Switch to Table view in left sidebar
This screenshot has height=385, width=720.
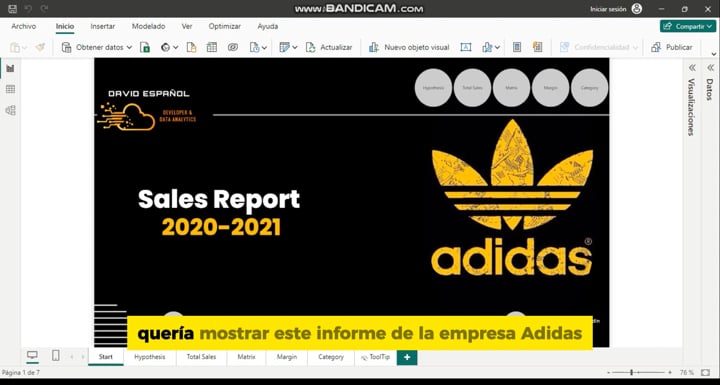[x=10, y=89]
